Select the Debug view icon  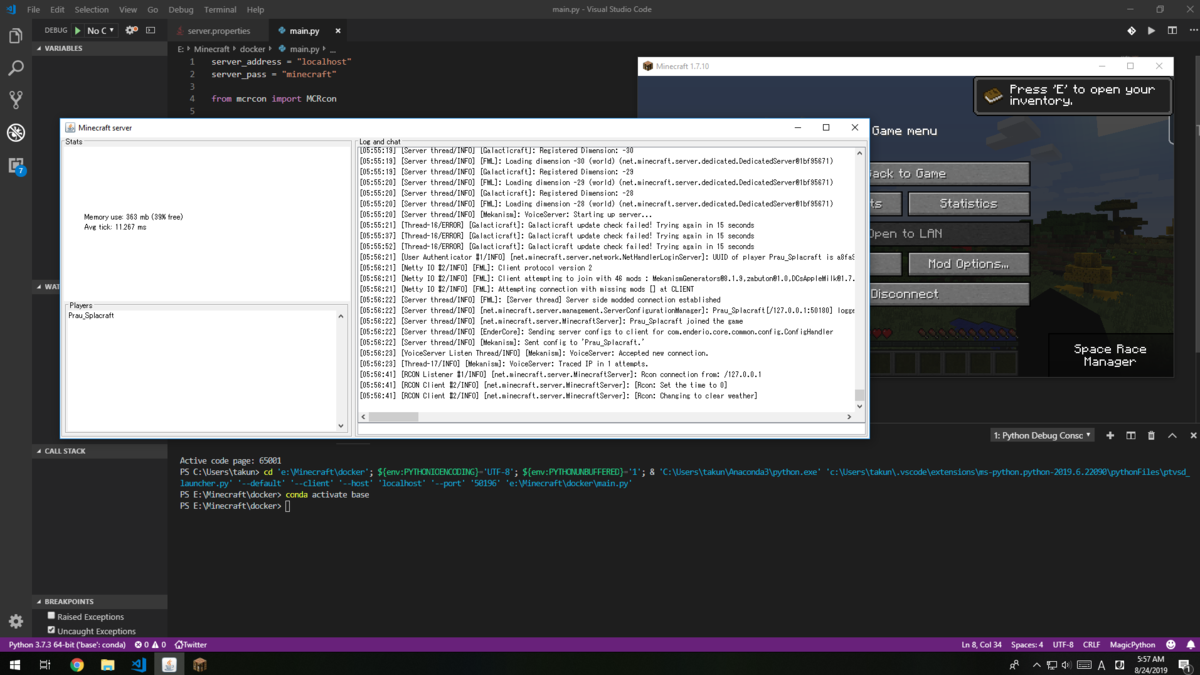(16, 132)
